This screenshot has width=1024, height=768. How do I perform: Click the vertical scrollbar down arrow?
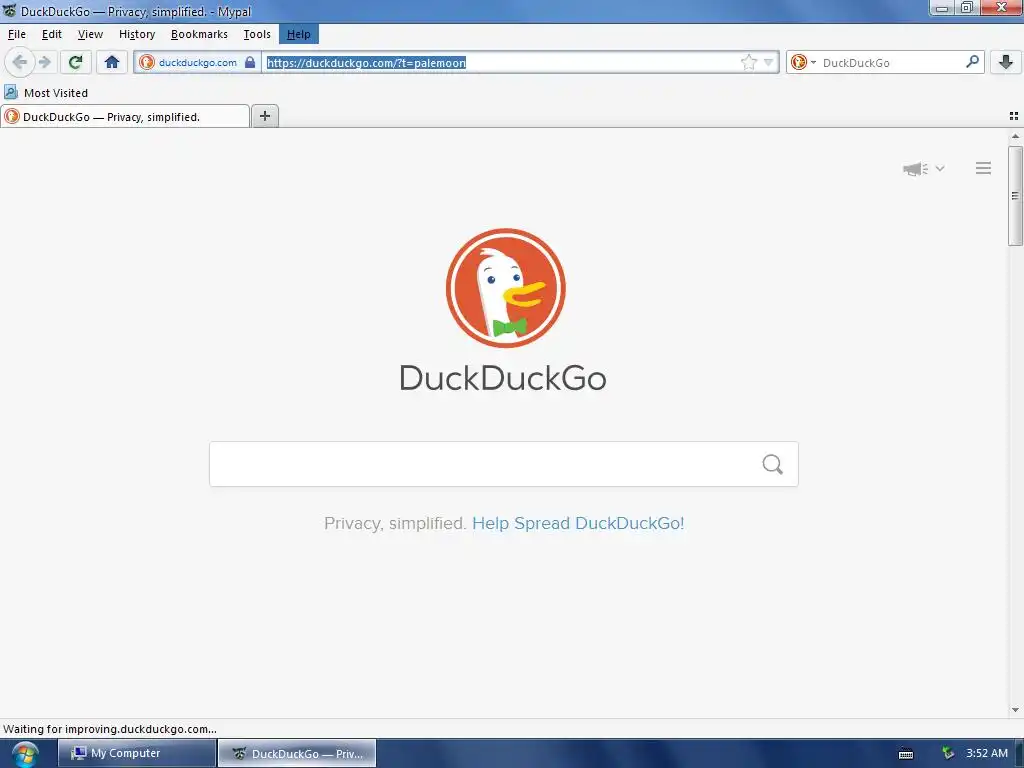click(1015, 710)
